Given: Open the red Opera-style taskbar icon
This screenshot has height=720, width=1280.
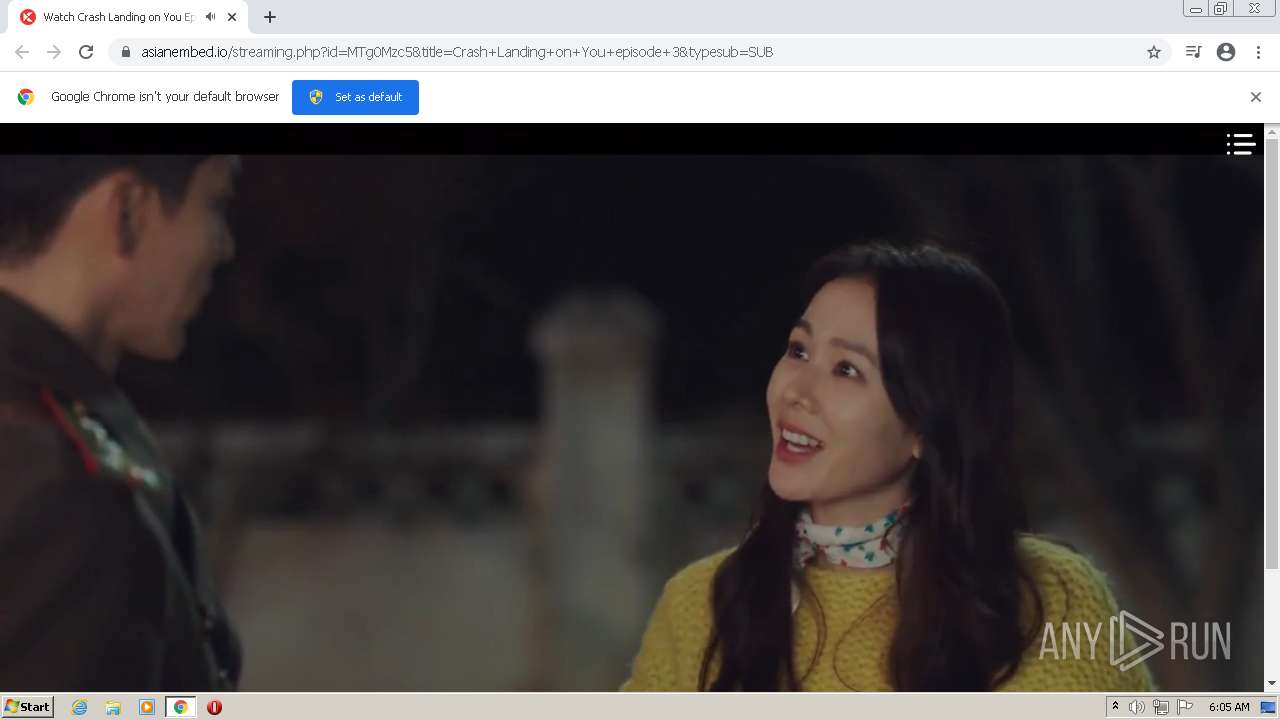Looking at the screenshot, I should click(x=214, y=707).
